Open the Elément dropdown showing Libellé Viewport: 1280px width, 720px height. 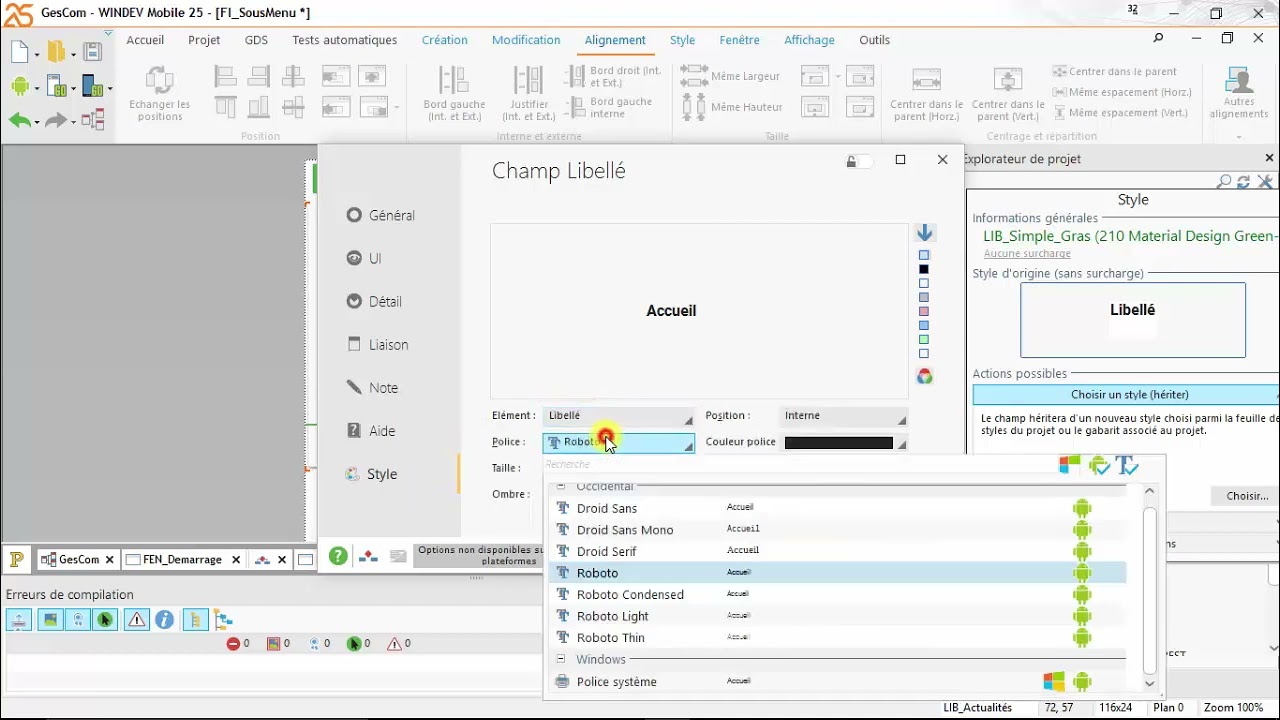[x=619, y=416]
